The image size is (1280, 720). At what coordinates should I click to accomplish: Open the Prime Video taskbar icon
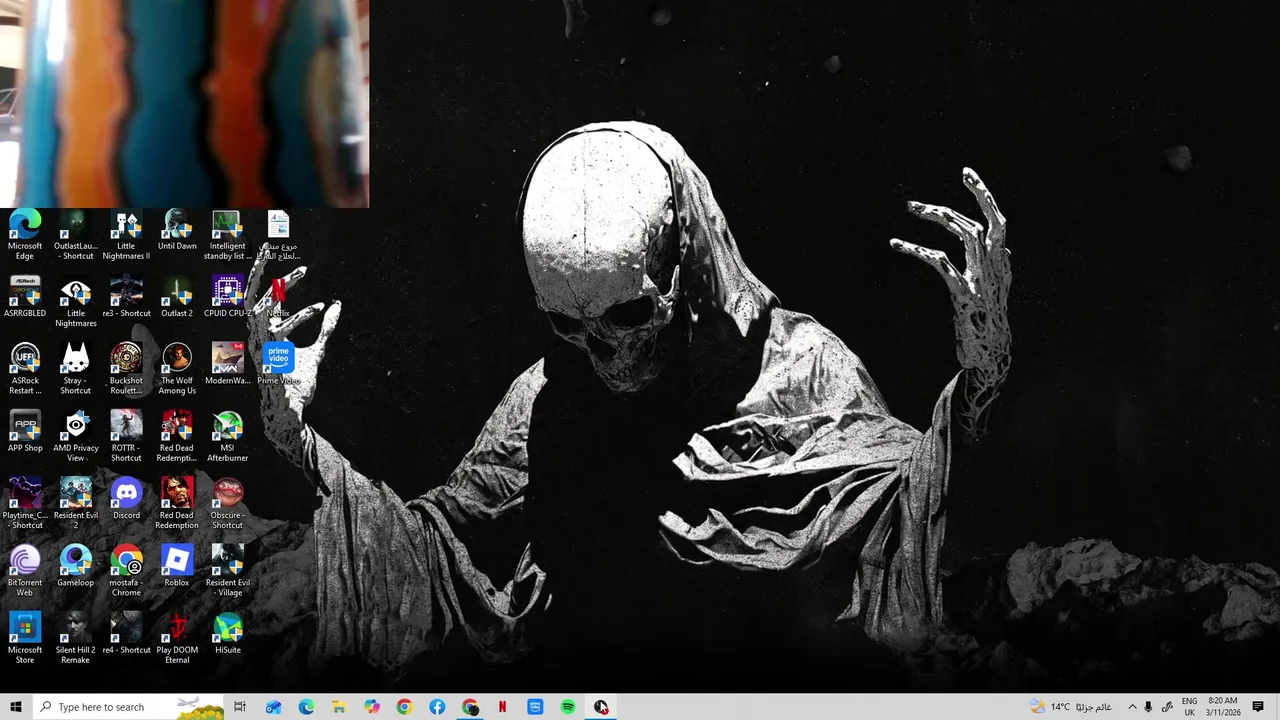pyautogui.click(x=535, y=707)
